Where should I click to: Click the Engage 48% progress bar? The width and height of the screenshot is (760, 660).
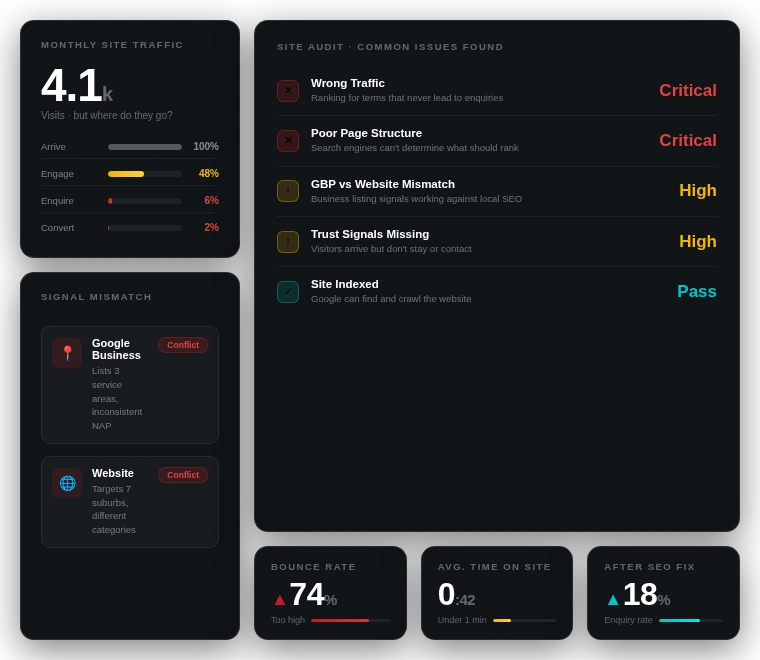(x=145, y=174)
